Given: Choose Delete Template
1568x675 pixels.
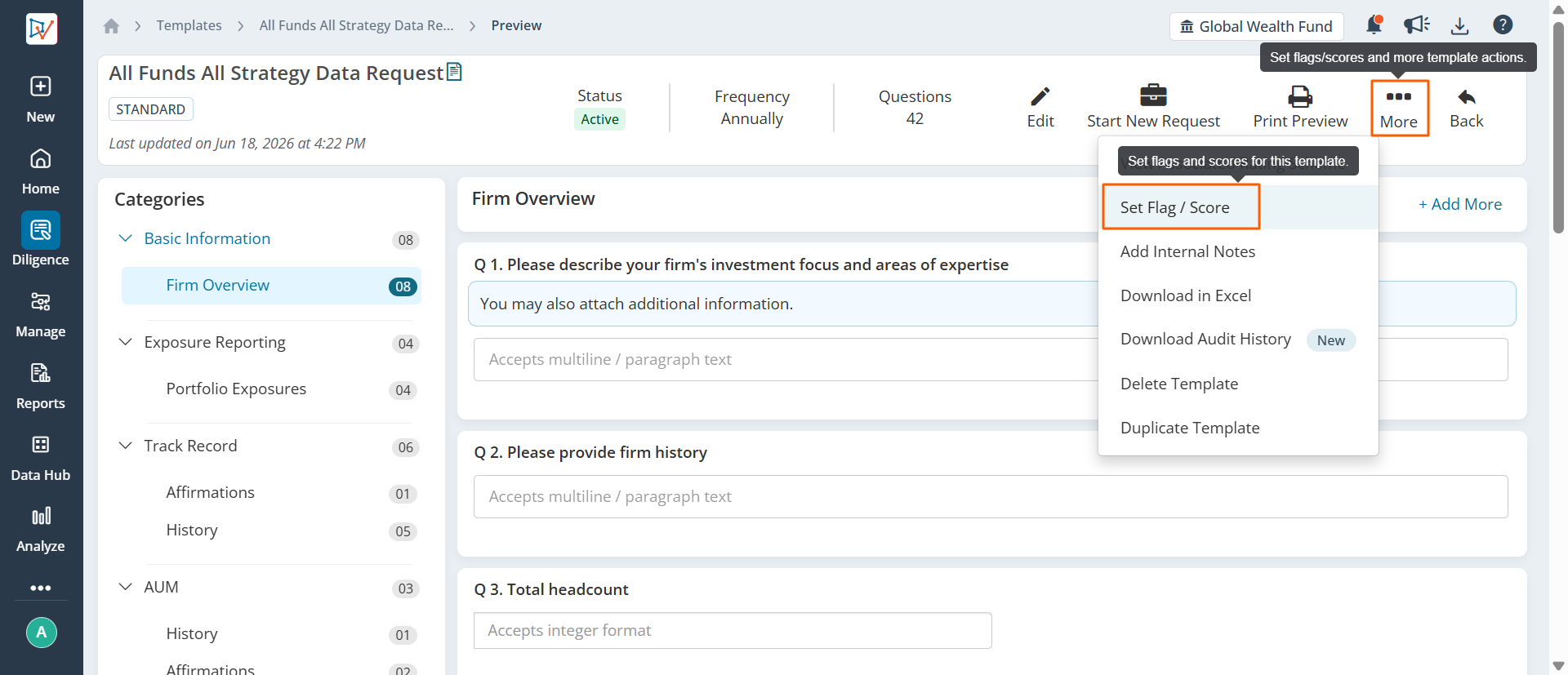Looking at the screenshot, I should (1238, 384).
